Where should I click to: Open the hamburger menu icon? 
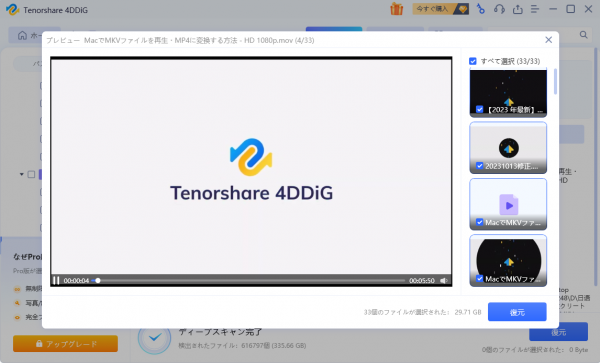coord(535,9)
